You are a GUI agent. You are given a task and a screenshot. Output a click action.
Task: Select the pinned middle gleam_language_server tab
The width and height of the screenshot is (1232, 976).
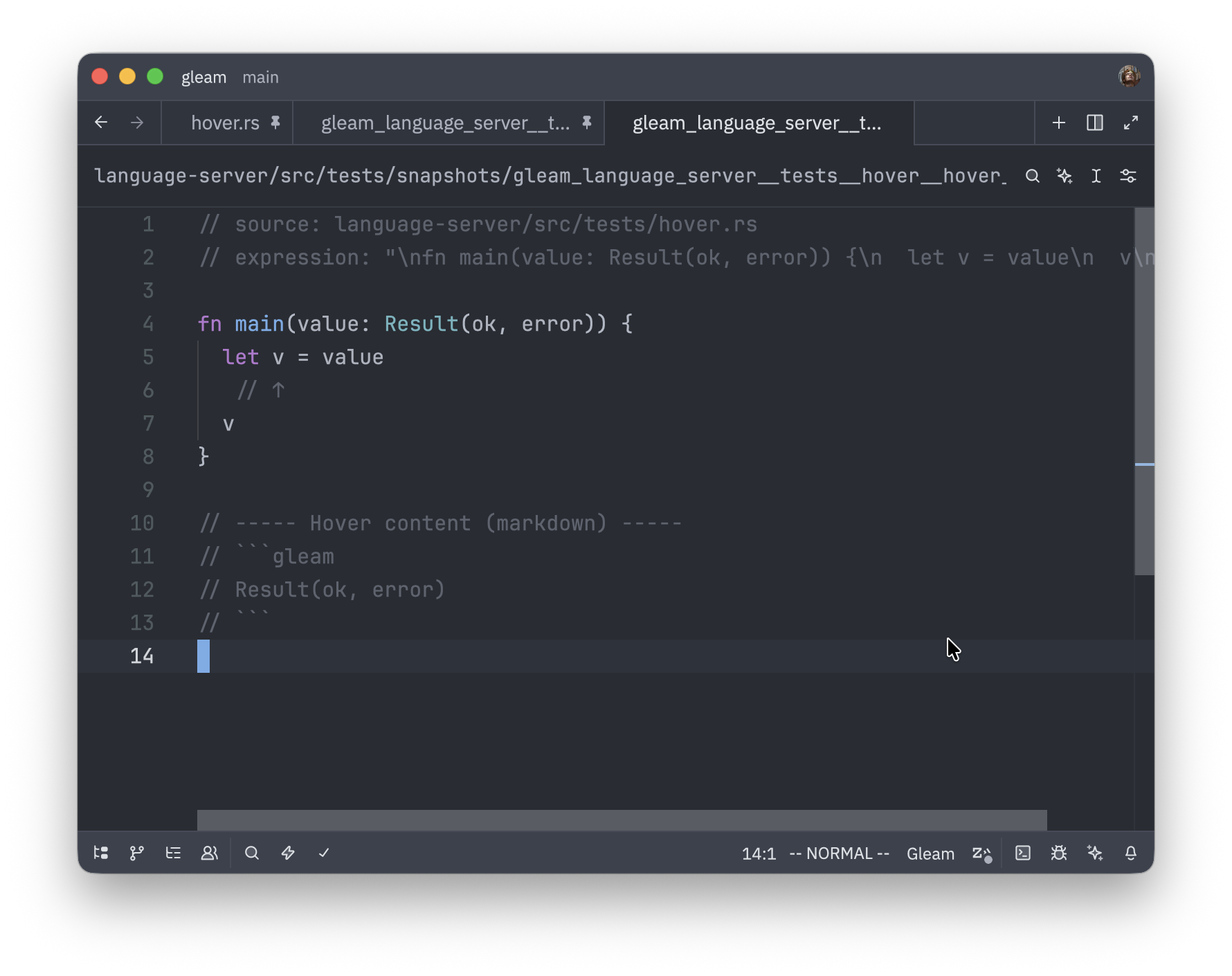445,123
